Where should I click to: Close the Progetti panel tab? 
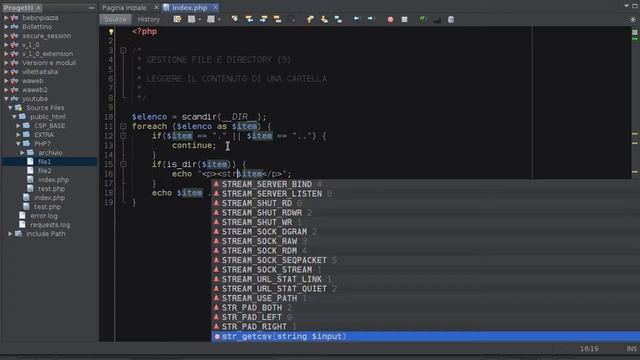38,8
